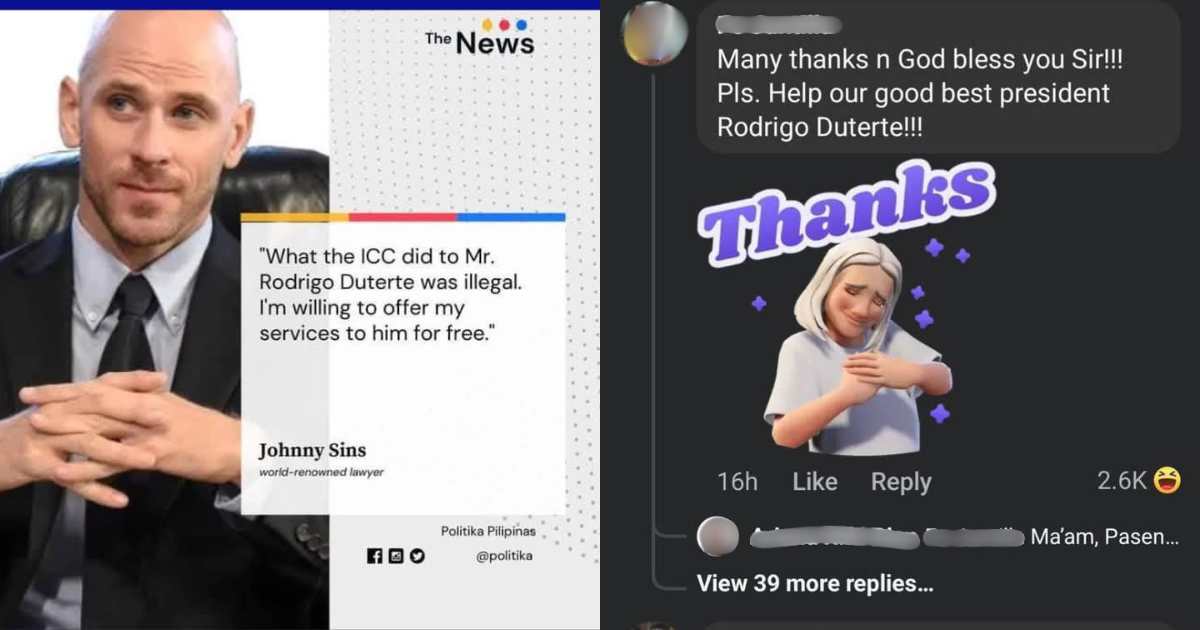The image size is (1200, 630).
Task: Click the laughing reaction emoji beside 2.6K
Action: pyautogui.click(x=1166, y=481)
